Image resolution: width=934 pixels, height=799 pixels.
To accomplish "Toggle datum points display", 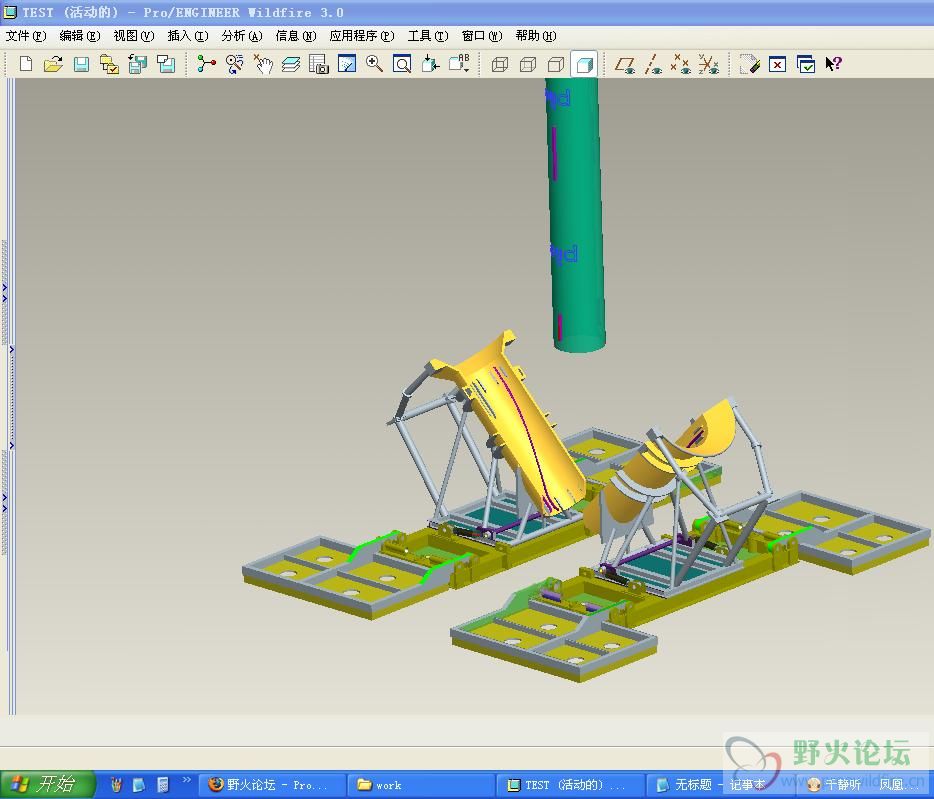I will click(x=681, y=64).
